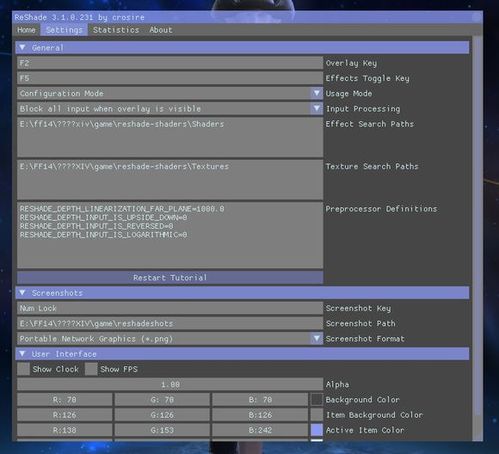Open the Statistics tab
The image size is (499, 454).
(116, 30)
